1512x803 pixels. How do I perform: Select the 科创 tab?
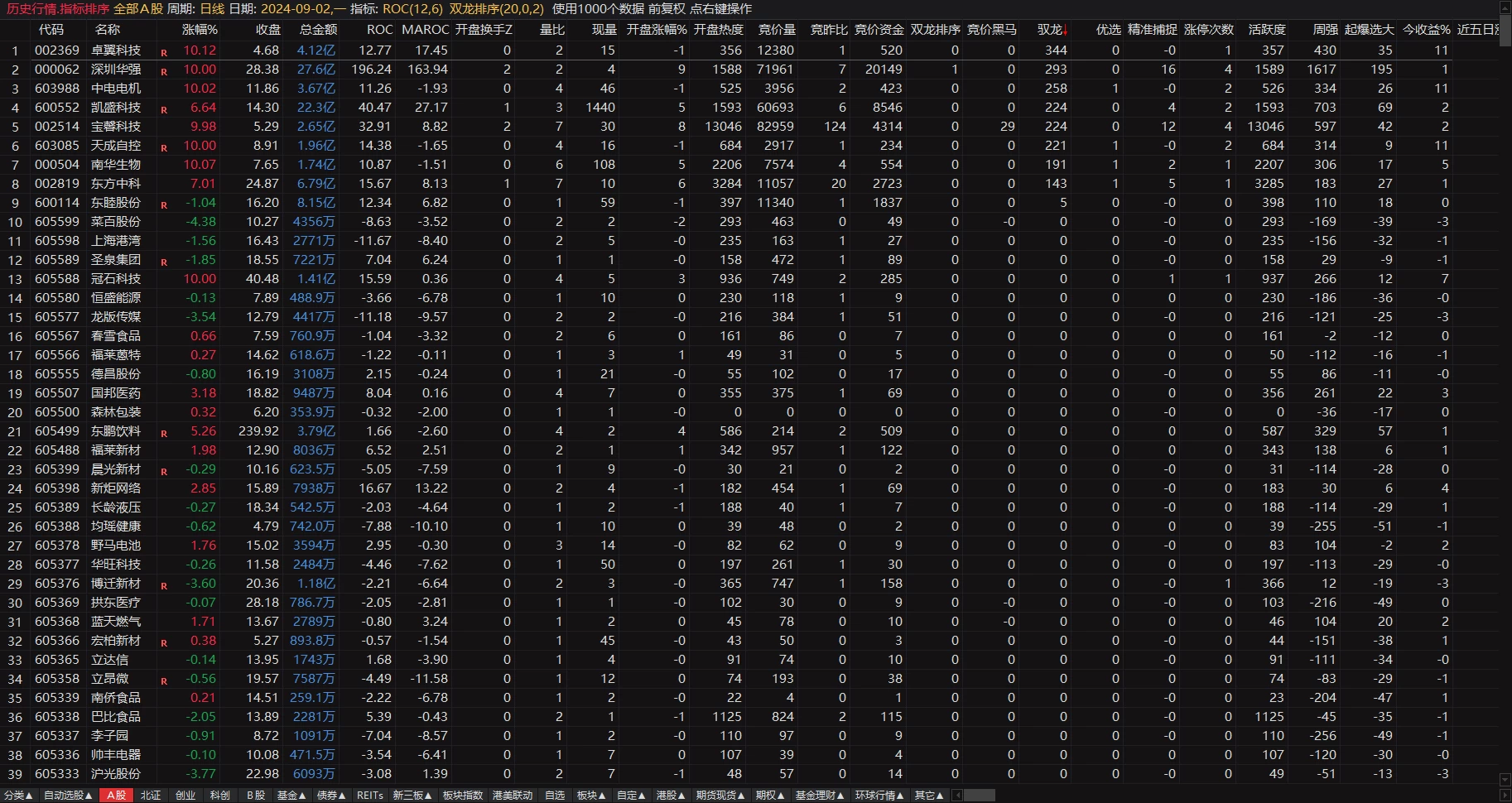[x=220, y=796]
